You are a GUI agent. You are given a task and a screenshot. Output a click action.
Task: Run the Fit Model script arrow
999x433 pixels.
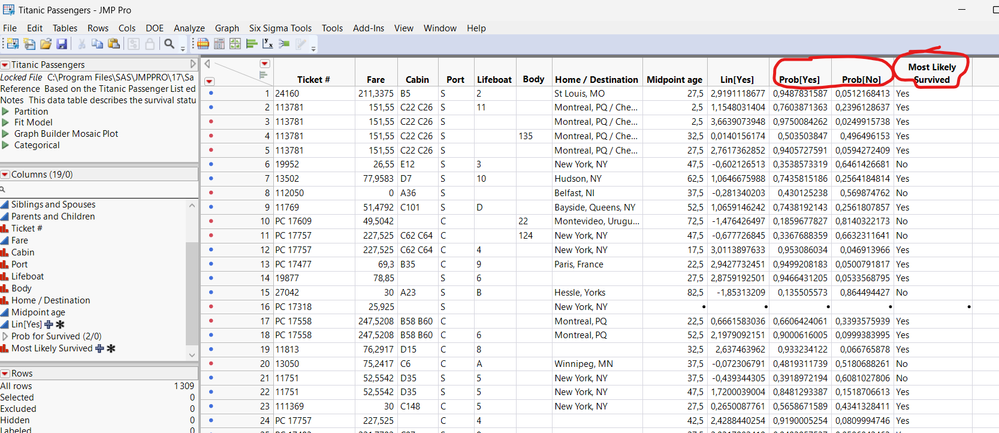tap(7, 122)
